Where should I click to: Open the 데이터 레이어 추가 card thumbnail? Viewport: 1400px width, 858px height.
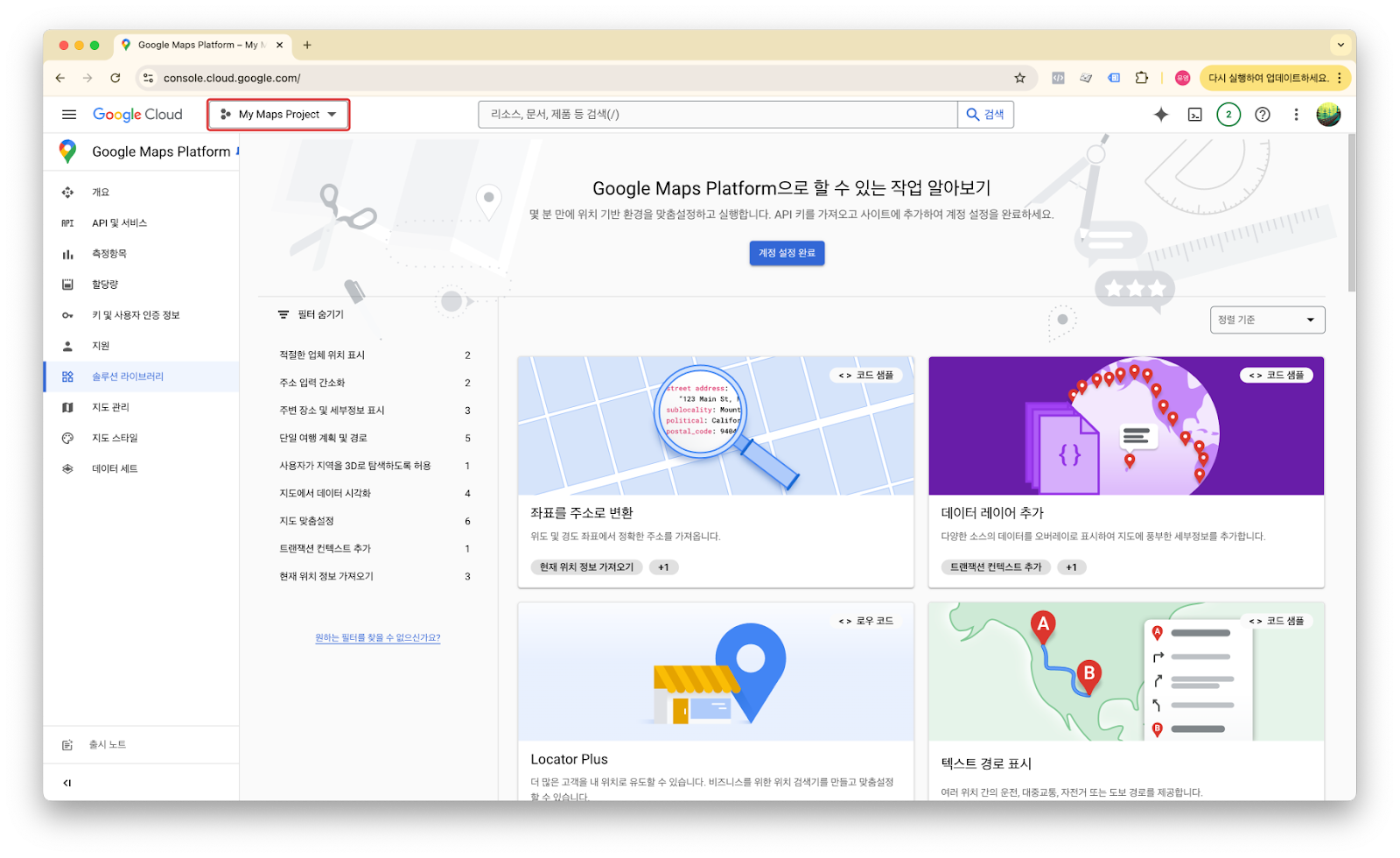click(x=1126, y=426)
